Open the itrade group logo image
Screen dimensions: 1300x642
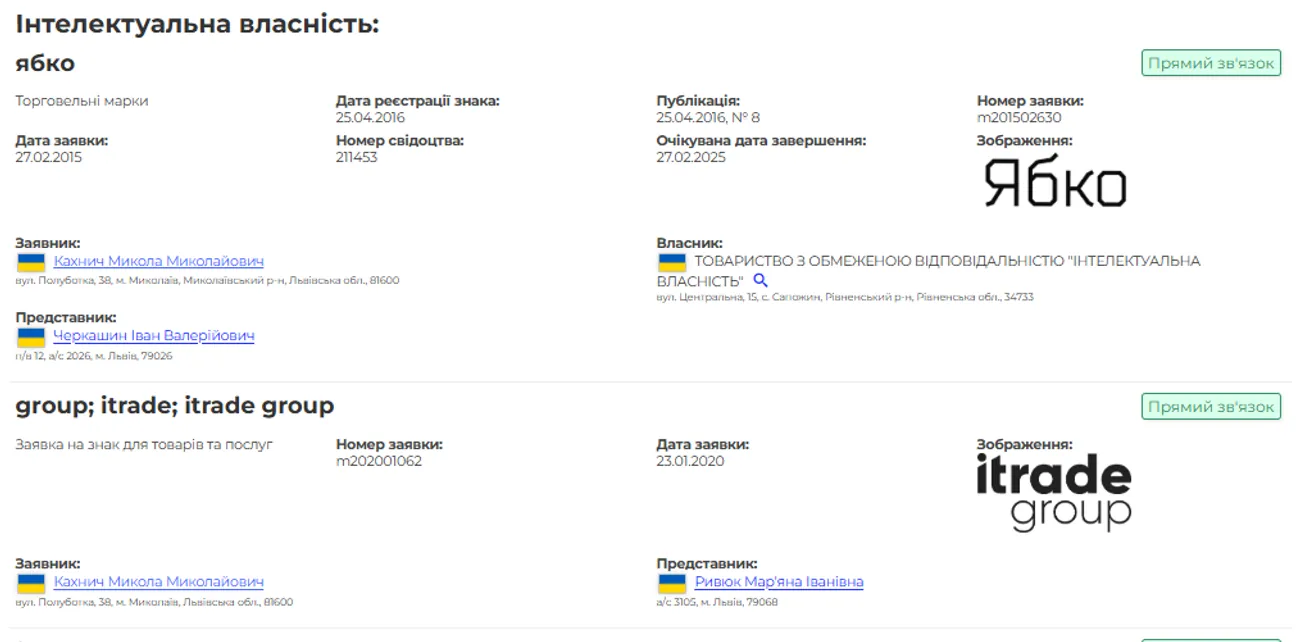click(1053, 491)
